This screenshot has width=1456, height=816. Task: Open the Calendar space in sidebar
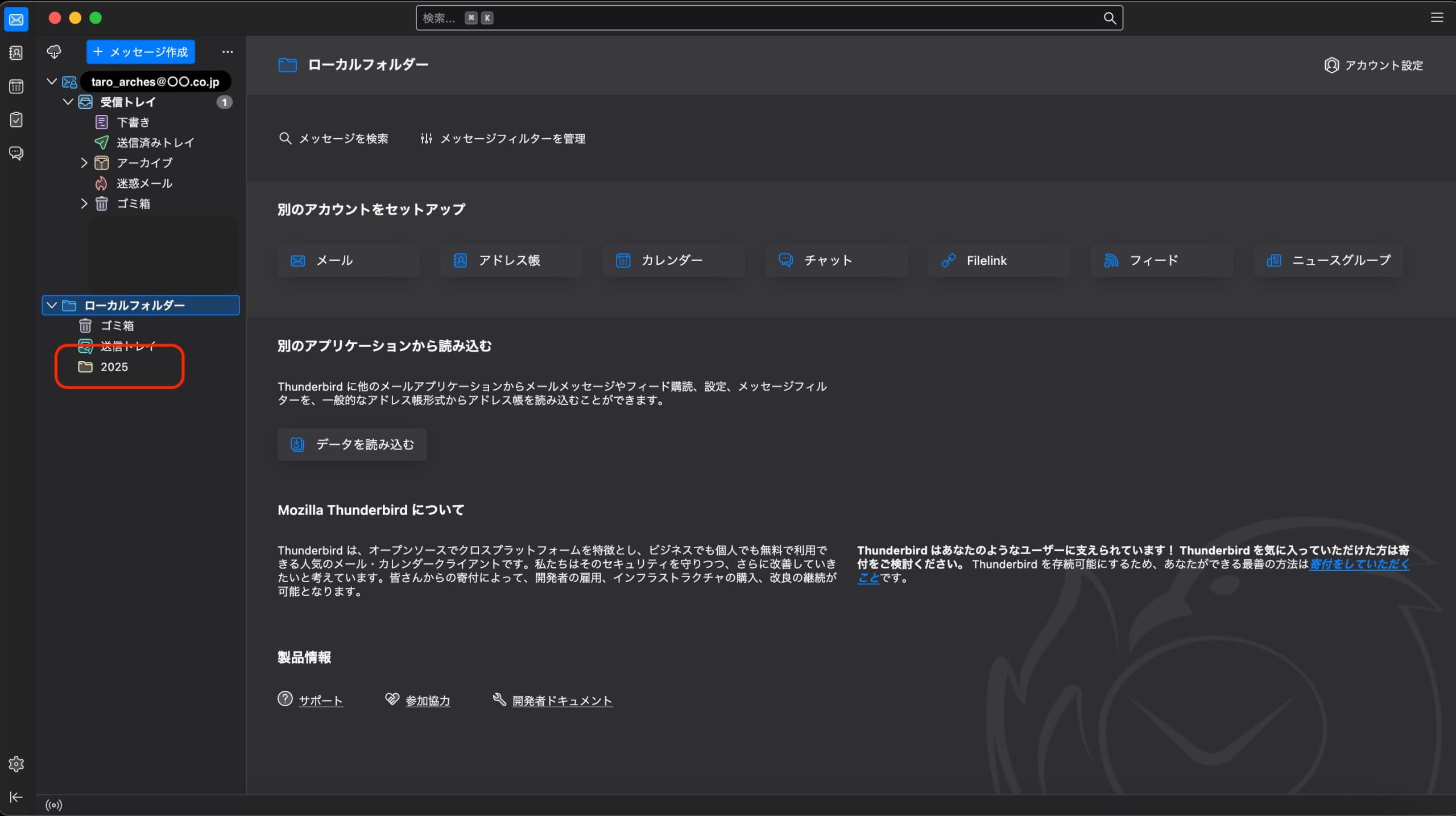point(16,86)
